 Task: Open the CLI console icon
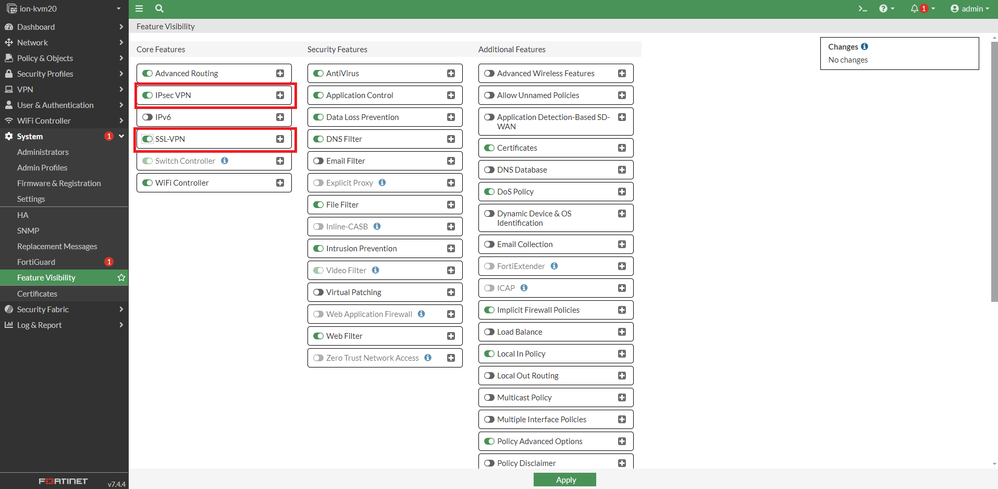(x=862, y=9)
